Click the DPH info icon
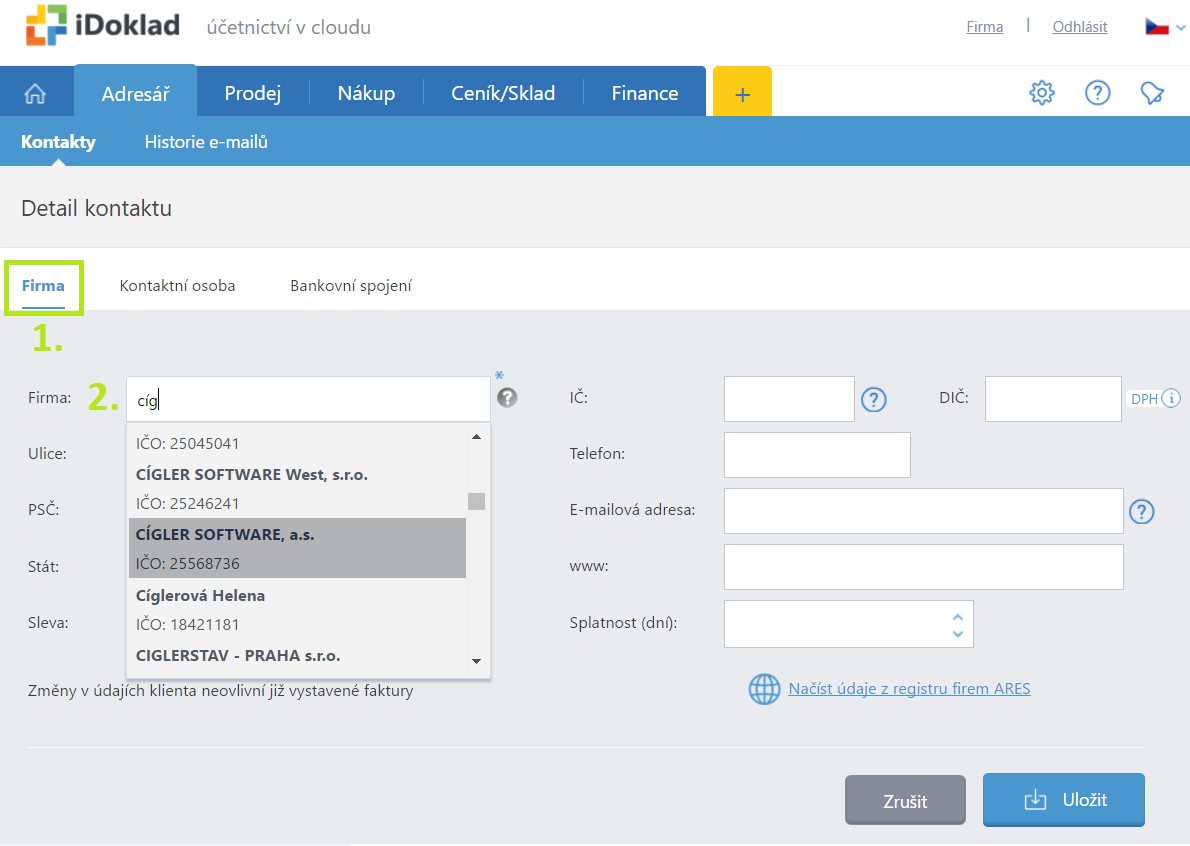Viewport: 1190px width, 846px height. coord(1171,398)
